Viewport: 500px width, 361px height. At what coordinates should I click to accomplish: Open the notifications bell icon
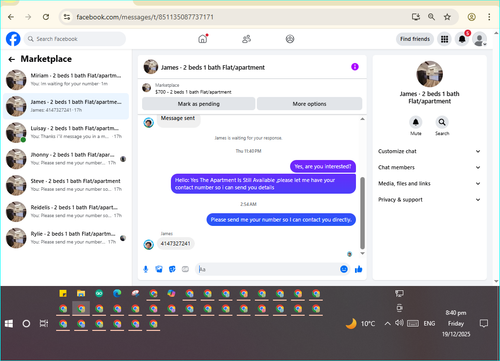pyautogui.click(x=462, y=39)
